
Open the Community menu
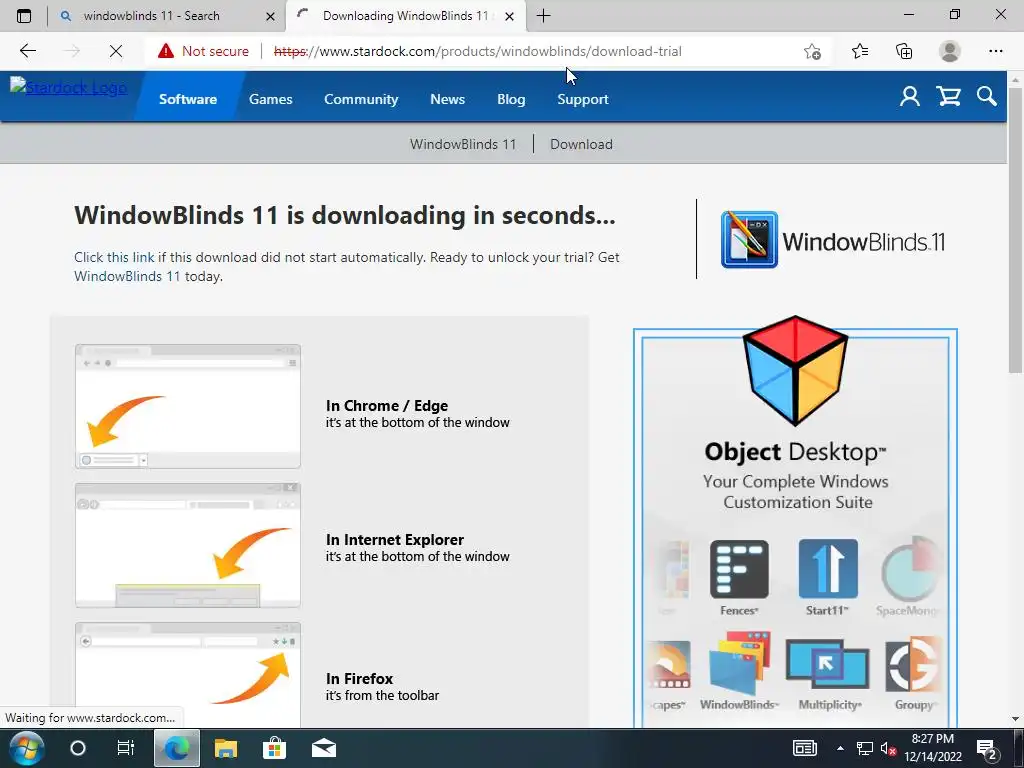(361, 99)
